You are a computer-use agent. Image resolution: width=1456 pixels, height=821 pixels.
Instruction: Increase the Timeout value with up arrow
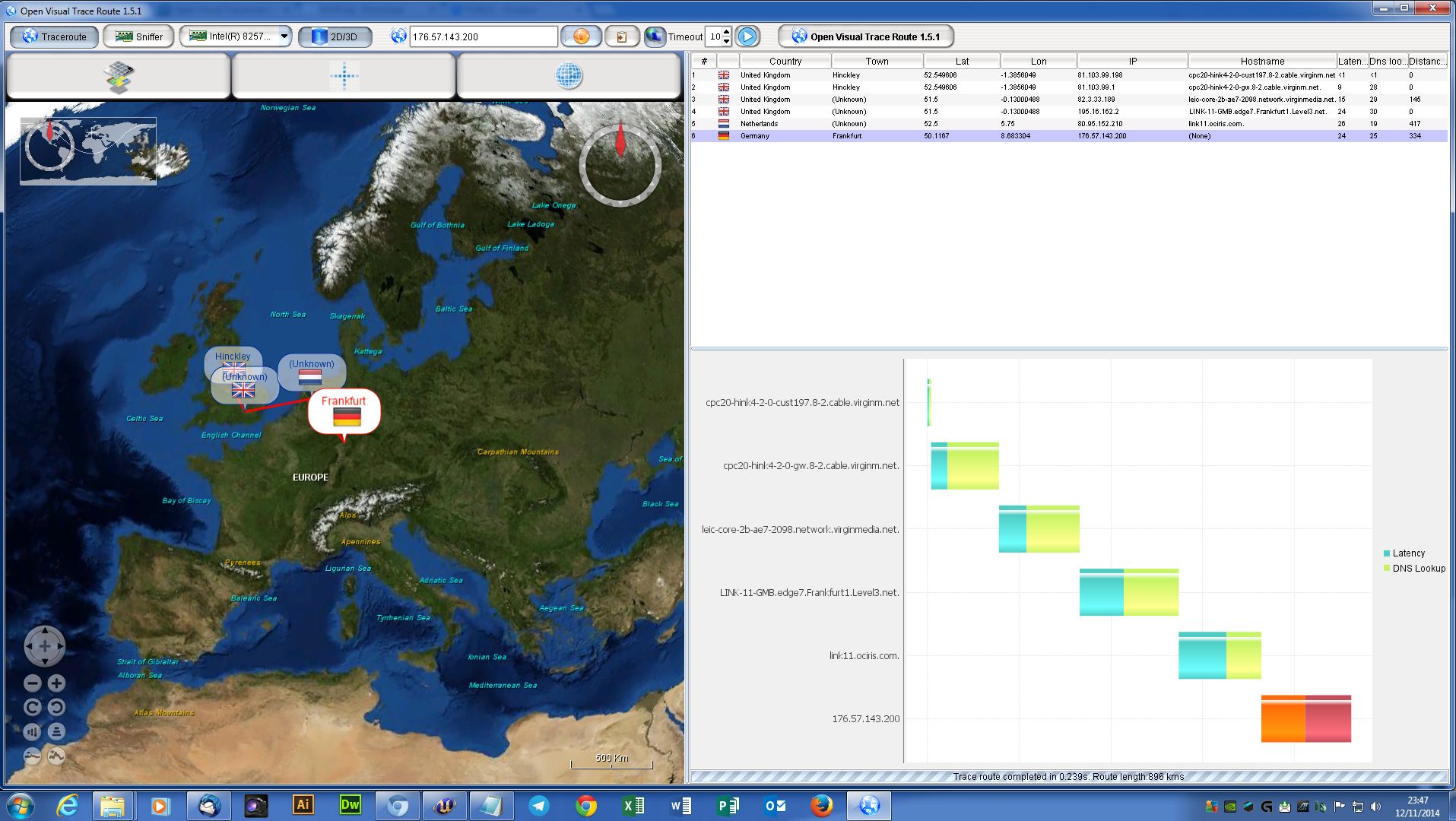coord(727,32)
